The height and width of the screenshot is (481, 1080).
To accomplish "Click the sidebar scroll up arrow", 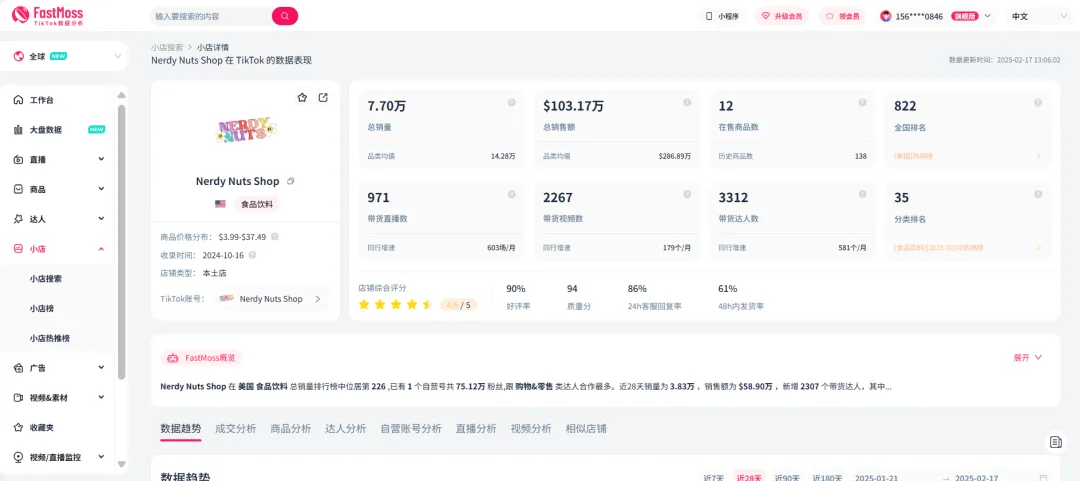I will [x=122, y=95].
